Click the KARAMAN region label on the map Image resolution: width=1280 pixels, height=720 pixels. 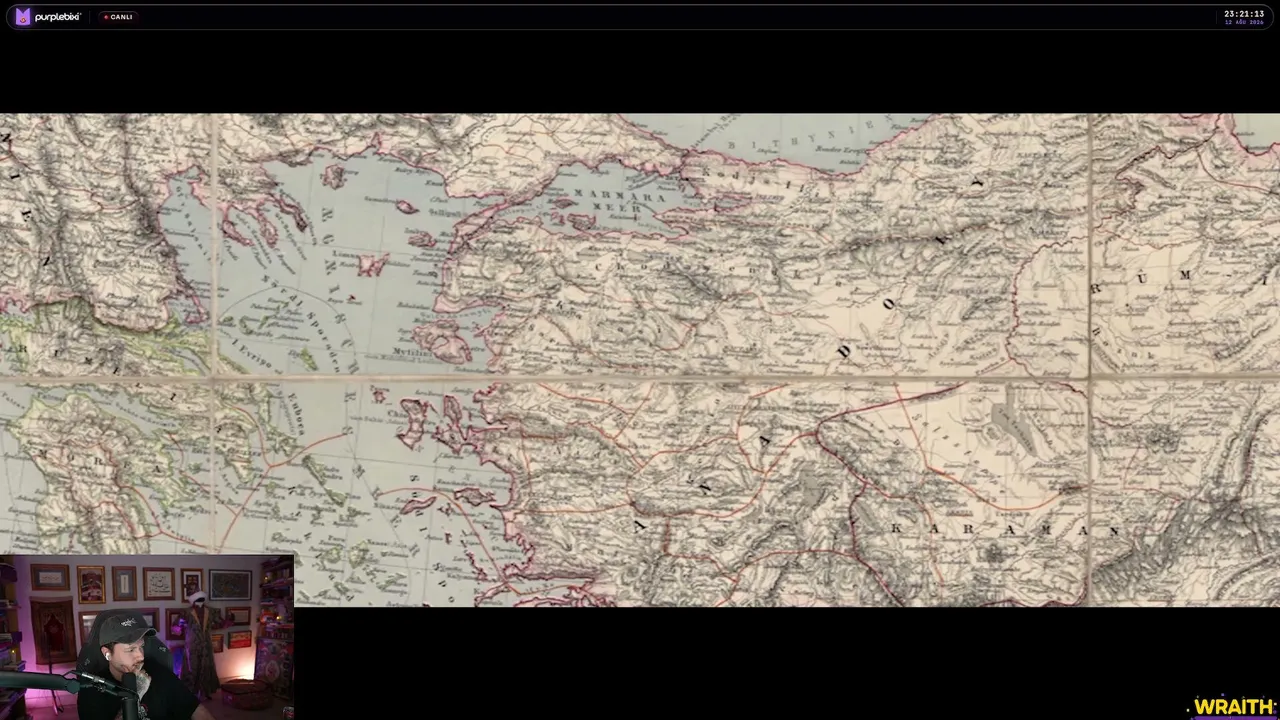[x=1004, y=529]
